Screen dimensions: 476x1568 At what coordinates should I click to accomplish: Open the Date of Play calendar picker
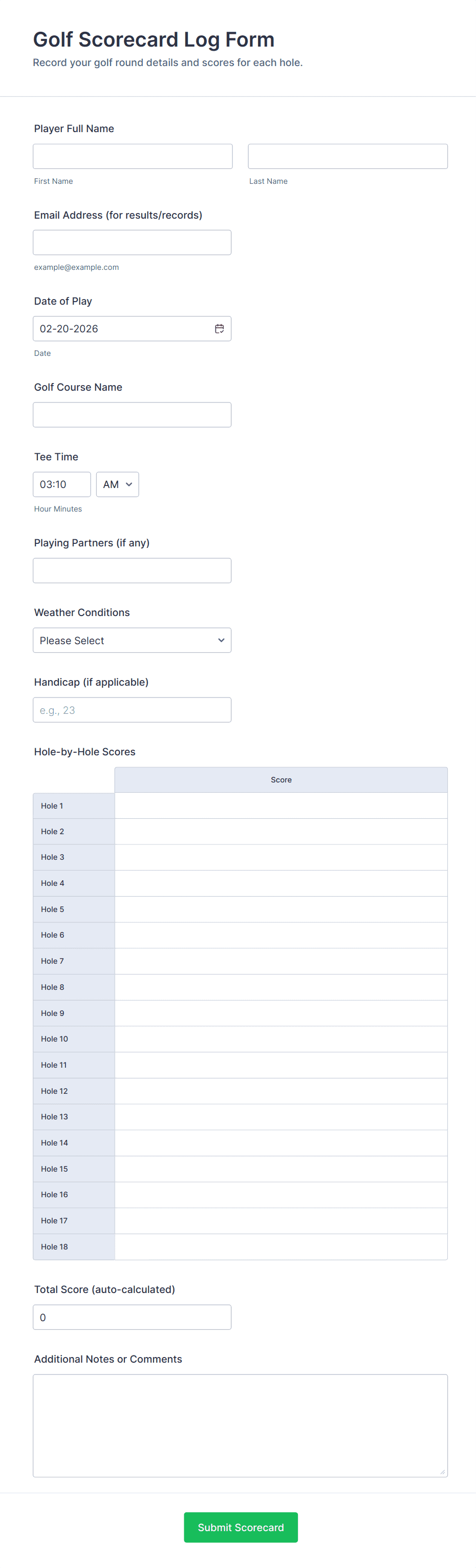coord(219,329)
